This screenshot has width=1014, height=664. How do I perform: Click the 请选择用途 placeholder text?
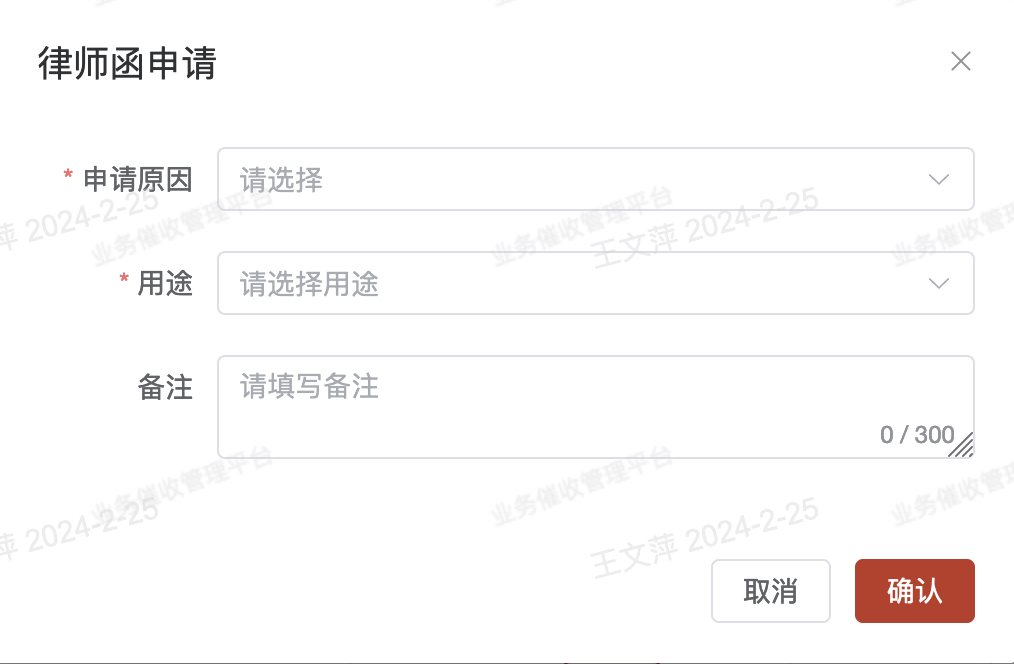(x=309, y=284)
